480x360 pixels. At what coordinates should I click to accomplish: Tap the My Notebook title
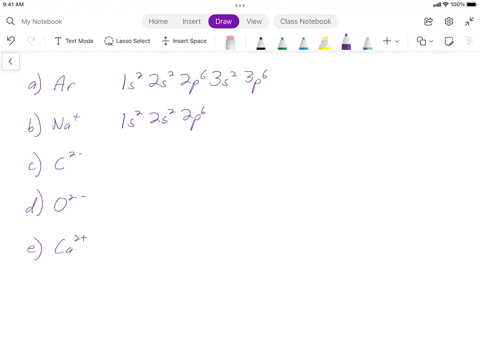point(42,22)
